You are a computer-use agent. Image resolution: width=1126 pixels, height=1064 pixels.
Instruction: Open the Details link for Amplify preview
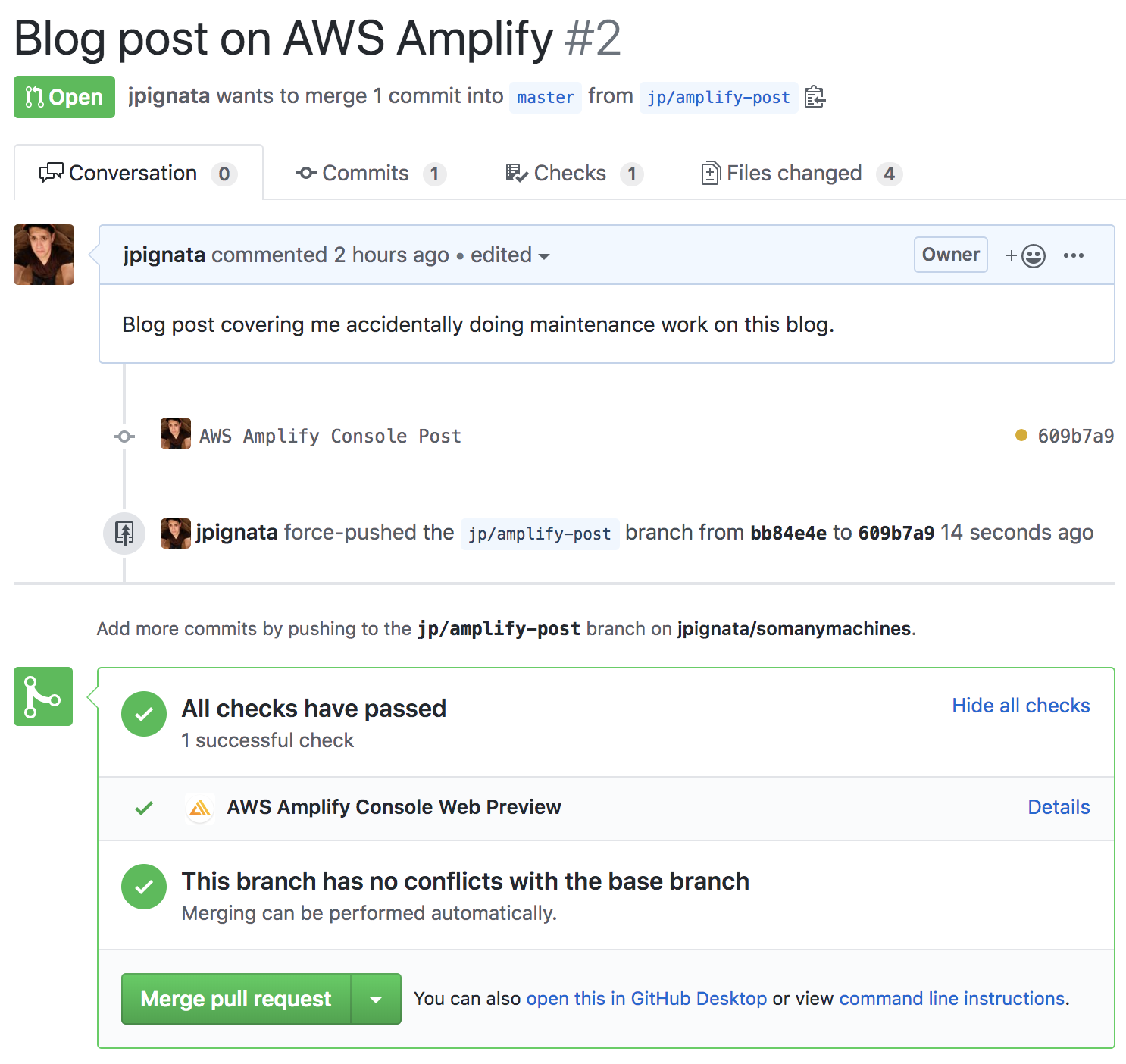[1059, 807]
